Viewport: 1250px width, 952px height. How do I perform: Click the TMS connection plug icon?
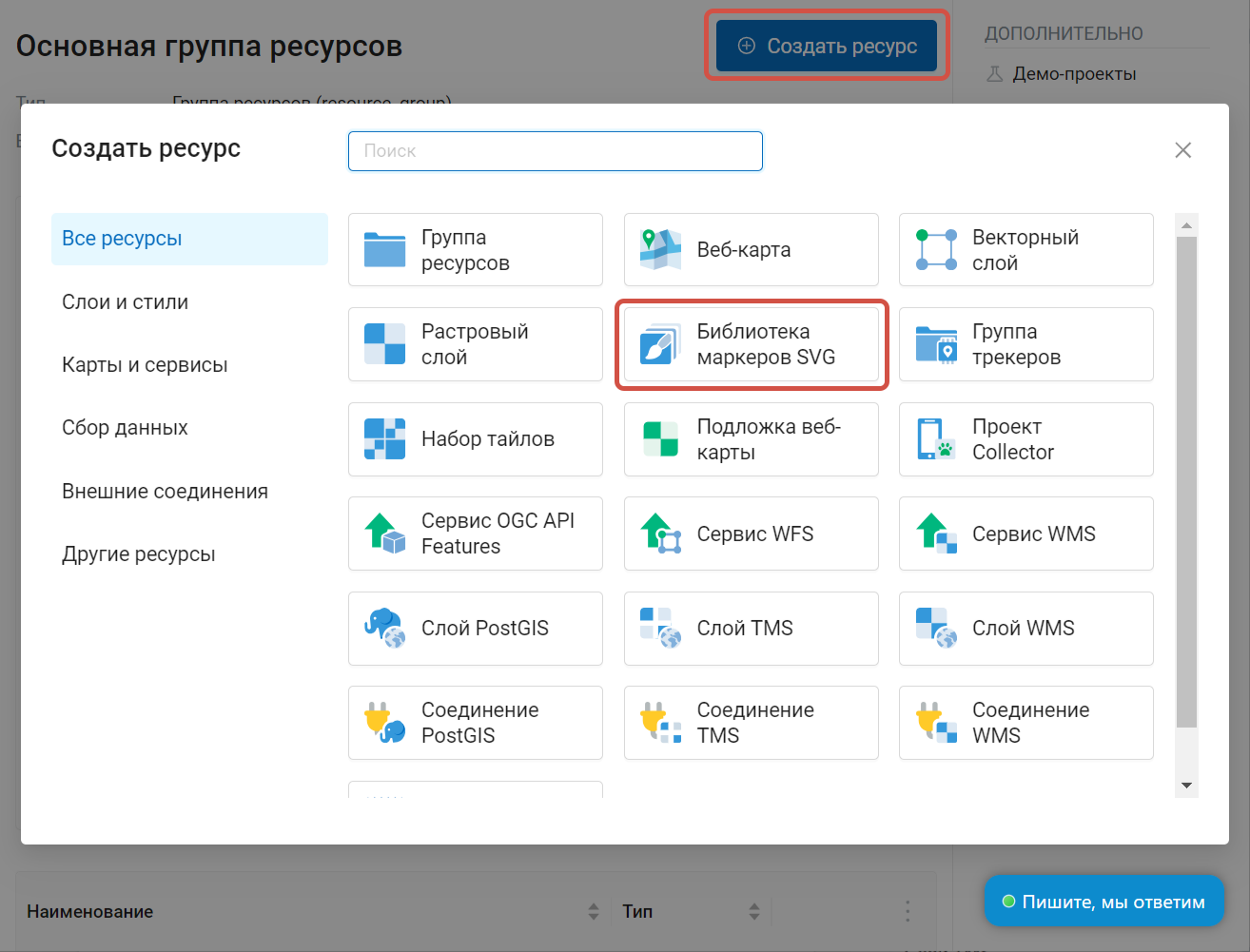click(661, 723)
